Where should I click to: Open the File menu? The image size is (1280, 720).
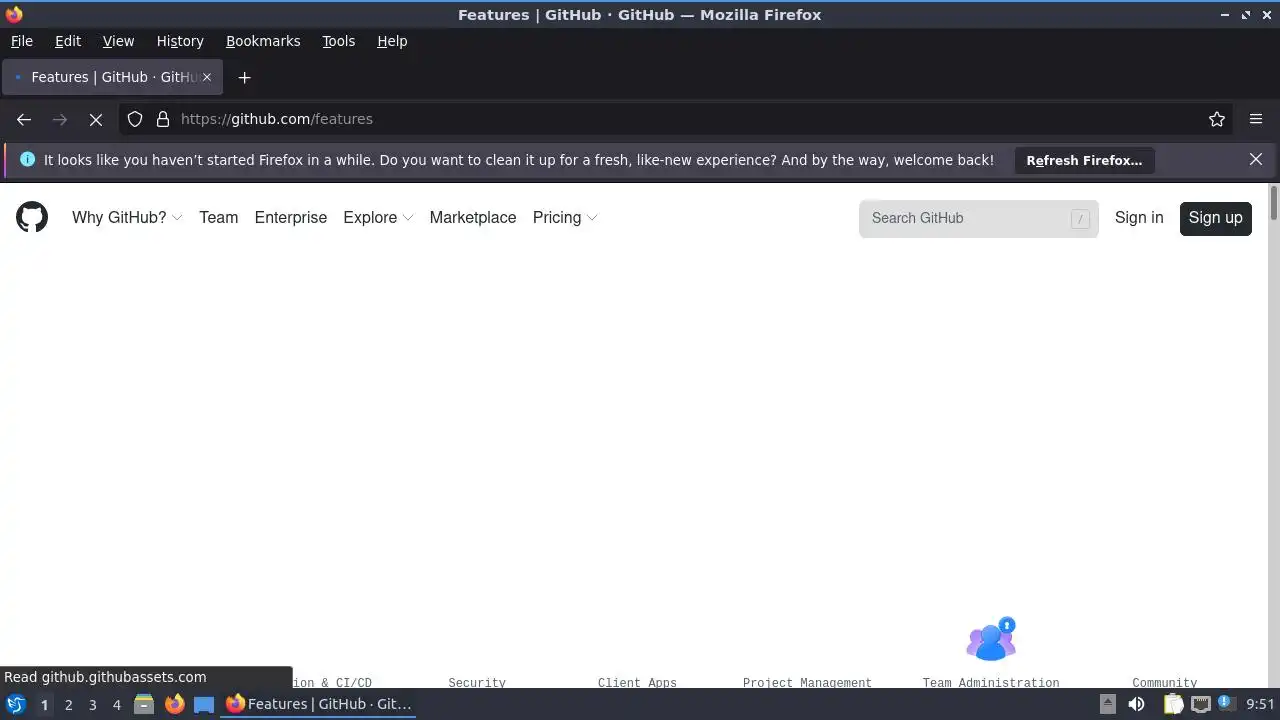[21, 41]
